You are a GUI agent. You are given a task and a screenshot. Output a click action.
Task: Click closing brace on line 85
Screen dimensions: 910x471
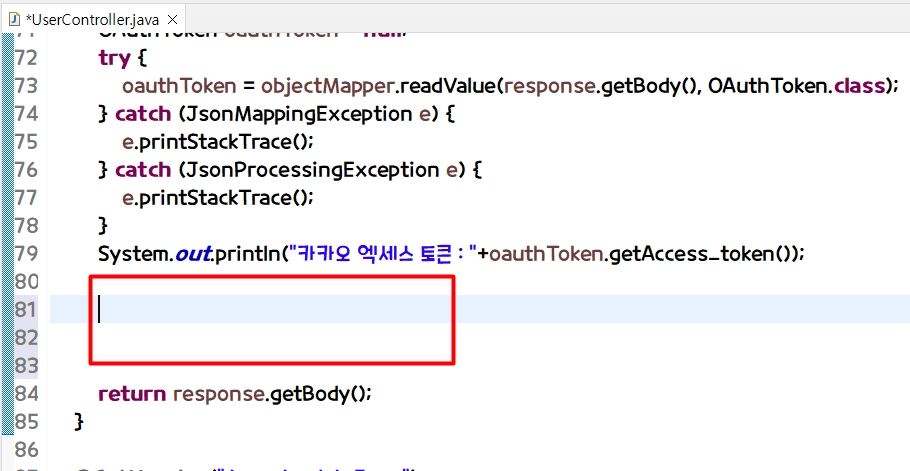coord(80,421)
